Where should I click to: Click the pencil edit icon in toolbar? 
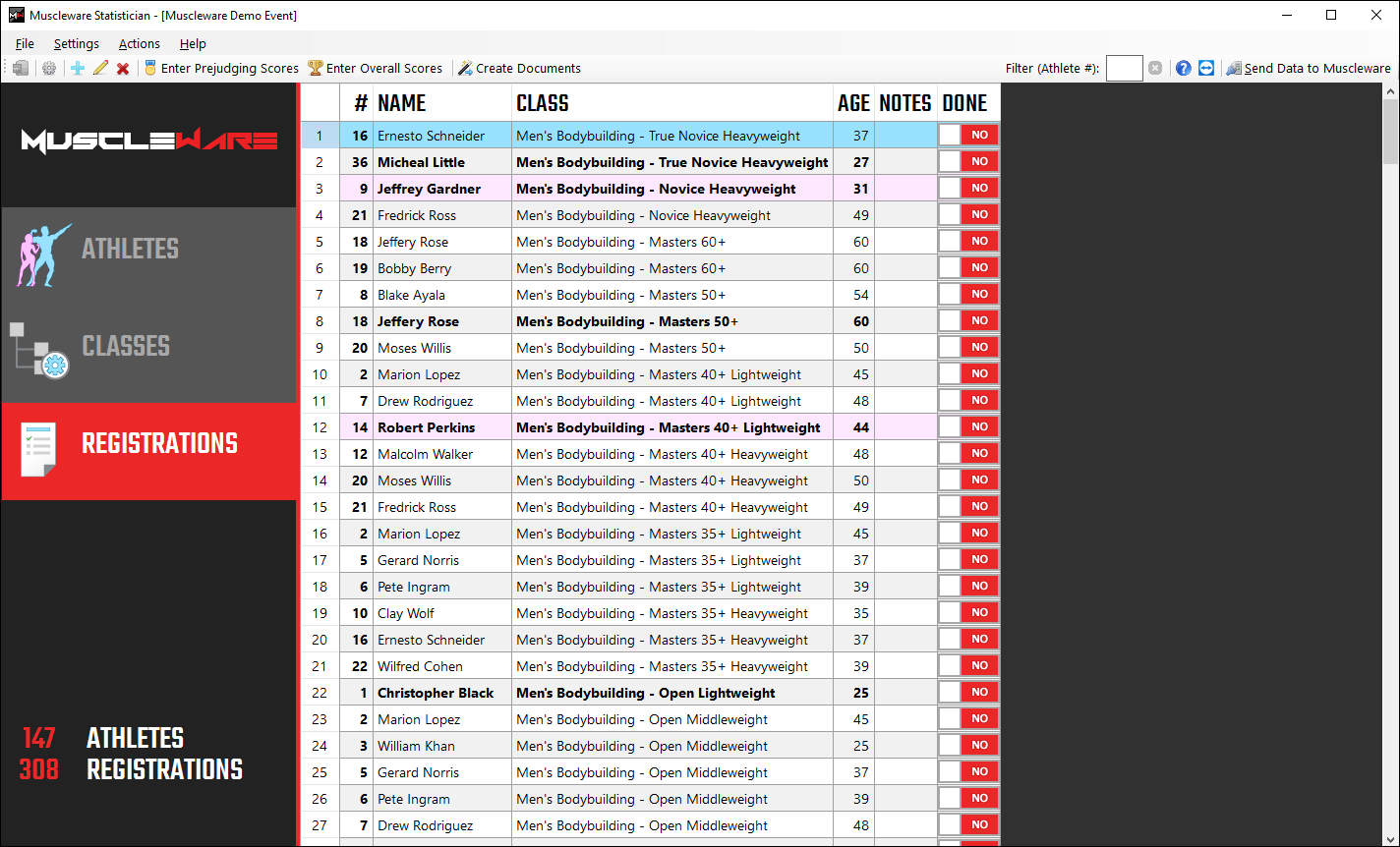pyautogui.click(x=100, y=69)
